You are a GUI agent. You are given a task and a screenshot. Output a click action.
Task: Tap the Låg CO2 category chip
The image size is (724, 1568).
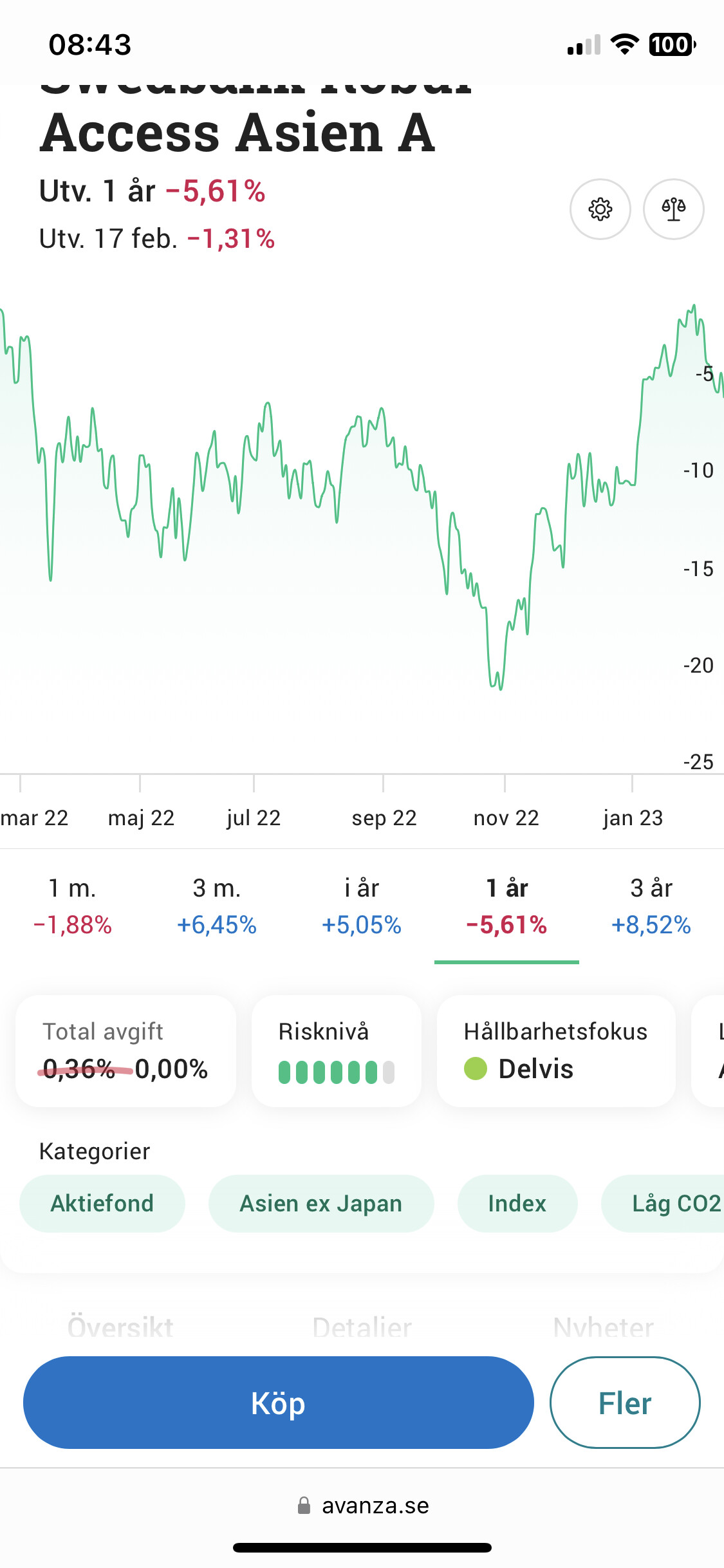point(669,1203)
